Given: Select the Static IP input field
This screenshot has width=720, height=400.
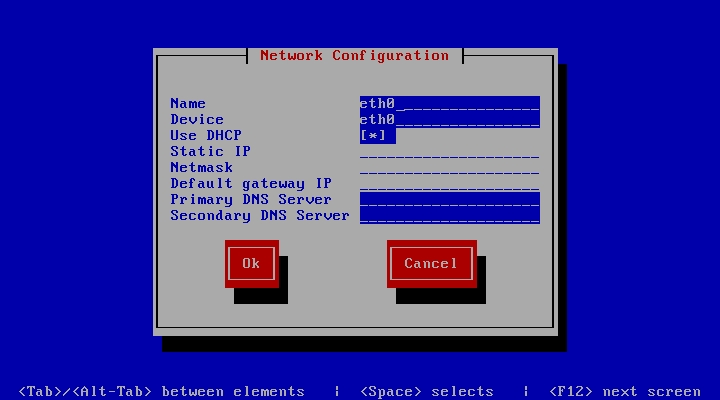Looking at the screenshot, I should click(449, 152).
